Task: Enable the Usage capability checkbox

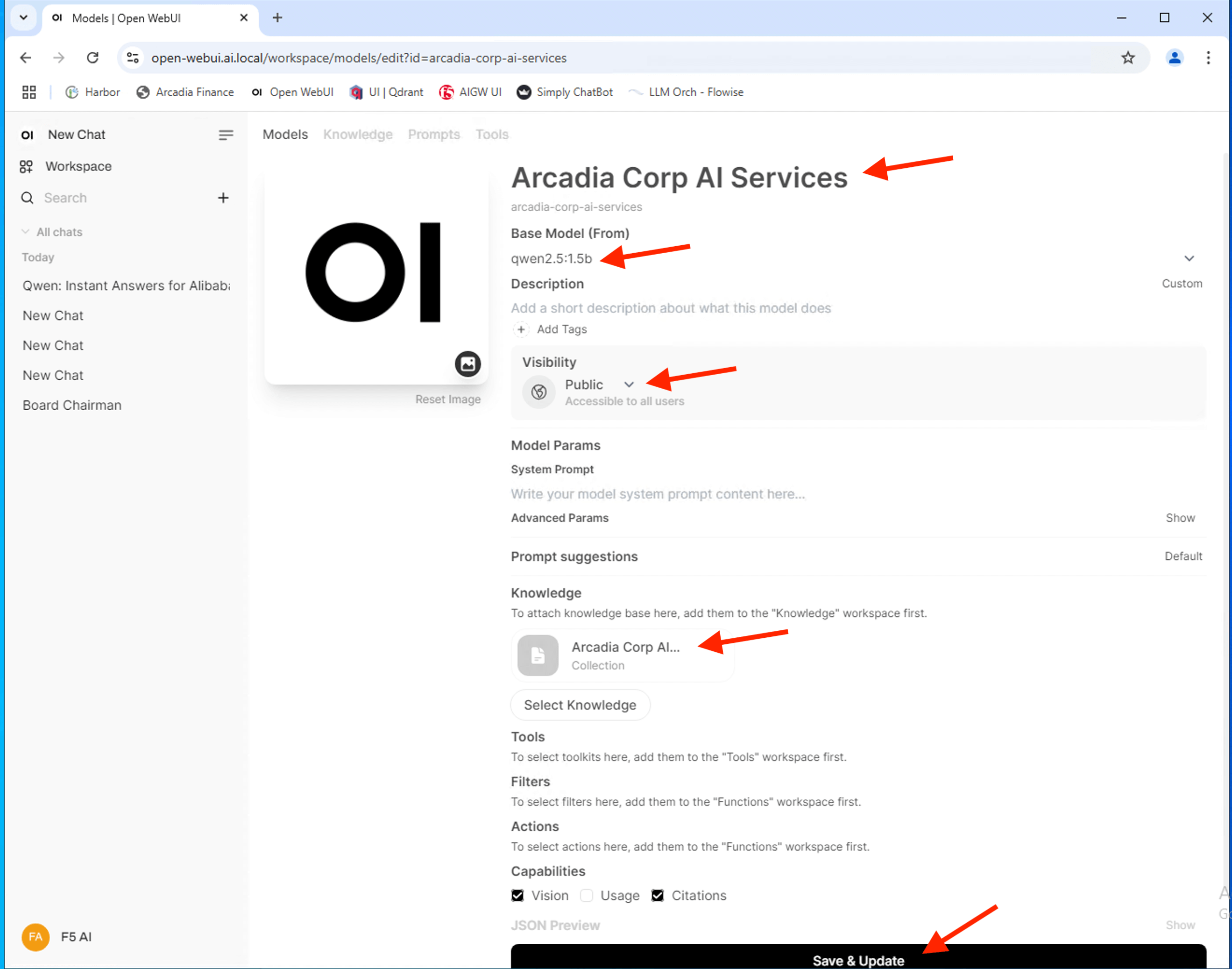Action: [587, 895]
